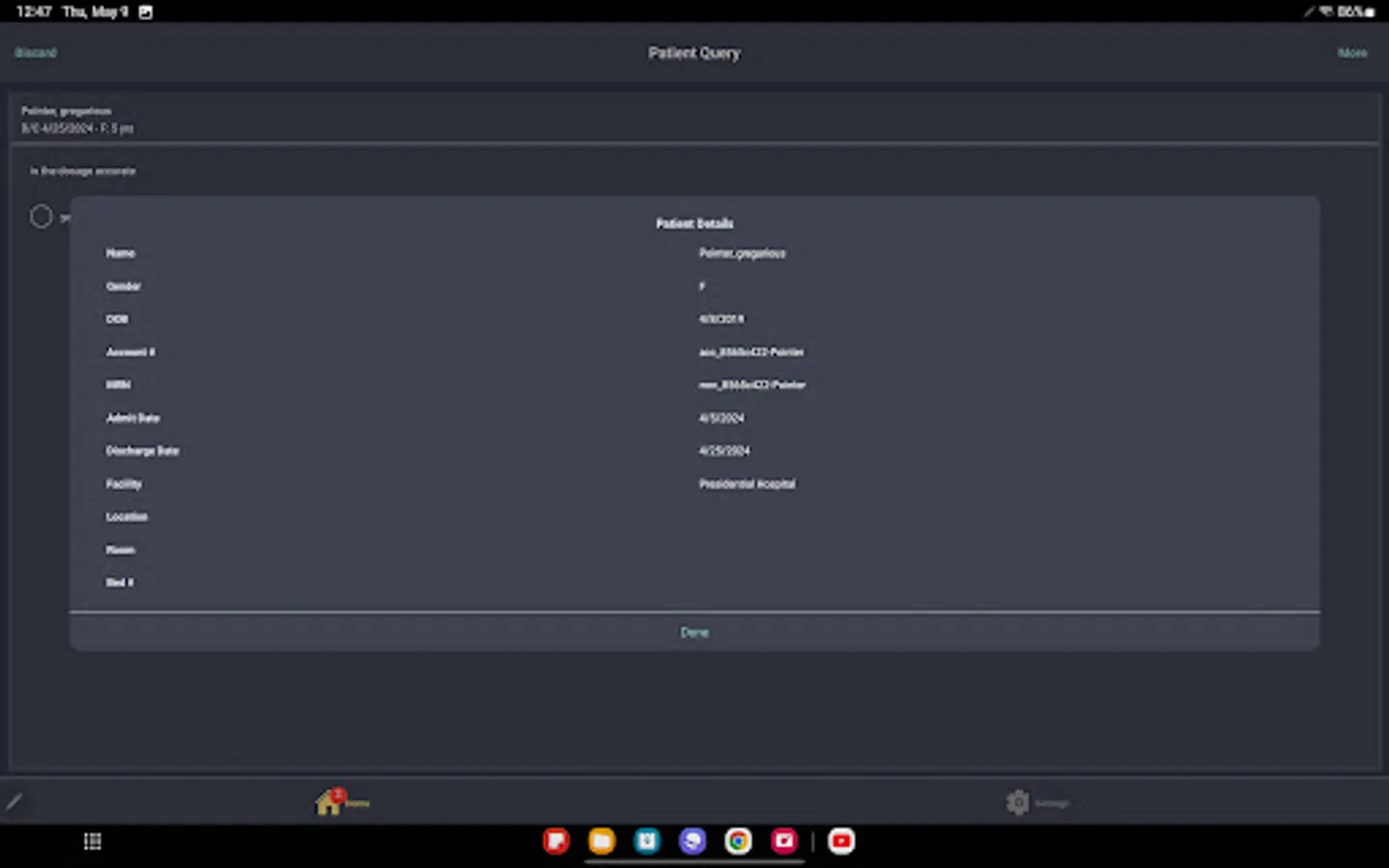Click the Patient Query page title
Viewport: 1389px width, 868px height.
coord(694,53)
